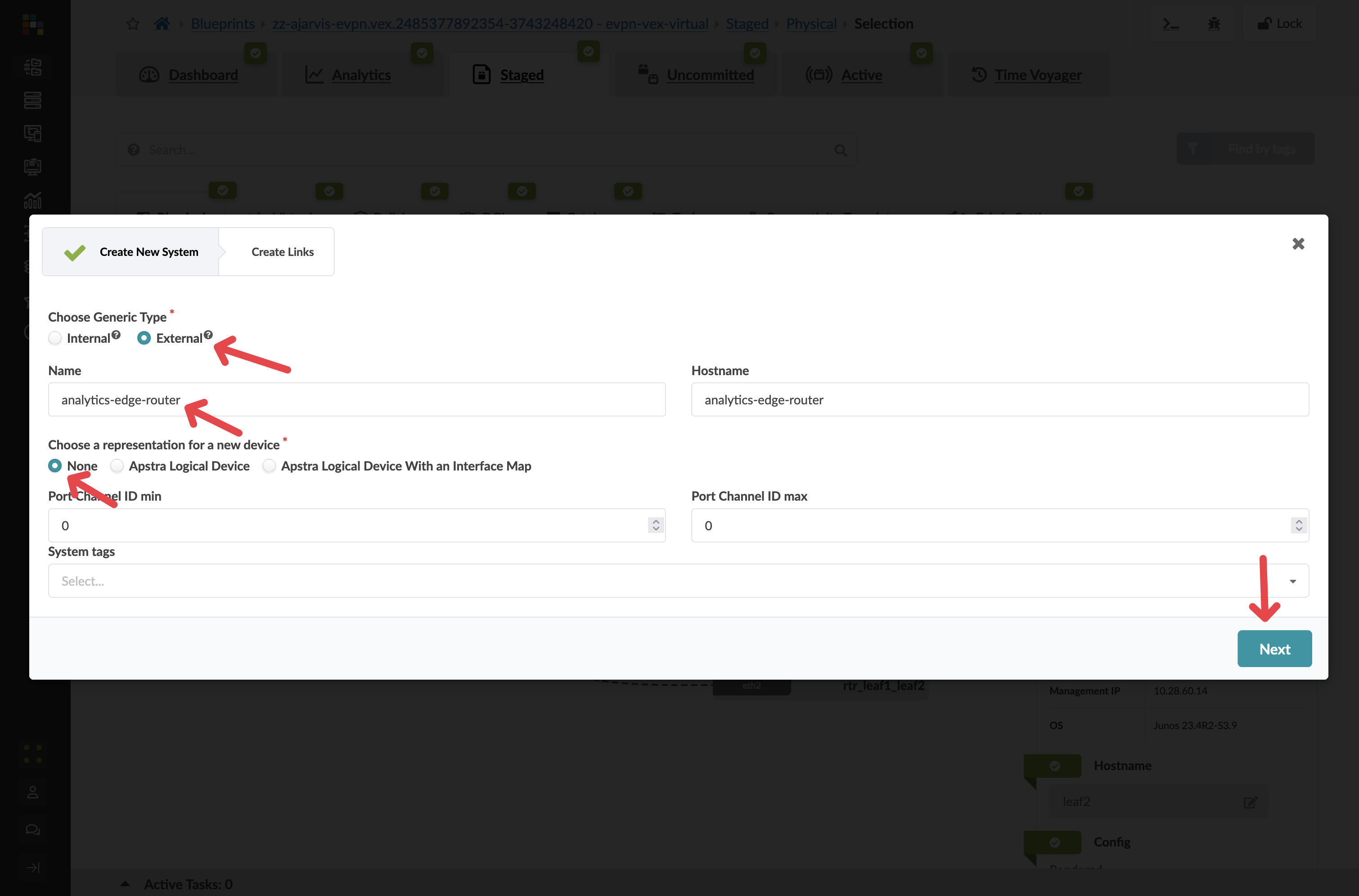Choose Apstra Logical Device With an Interface Map
The image size is (1359, 896).
(269, 466)
